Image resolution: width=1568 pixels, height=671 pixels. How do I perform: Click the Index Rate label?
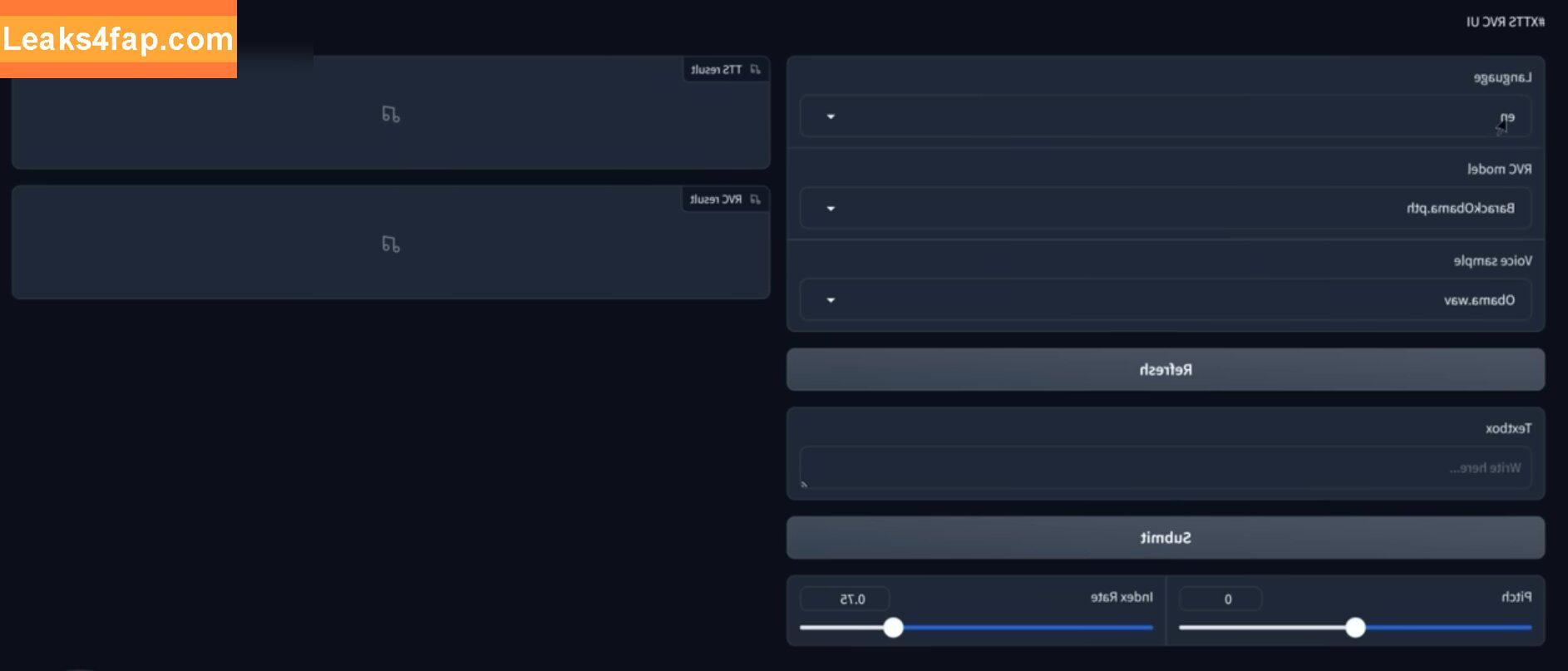tap(1122, 597)
